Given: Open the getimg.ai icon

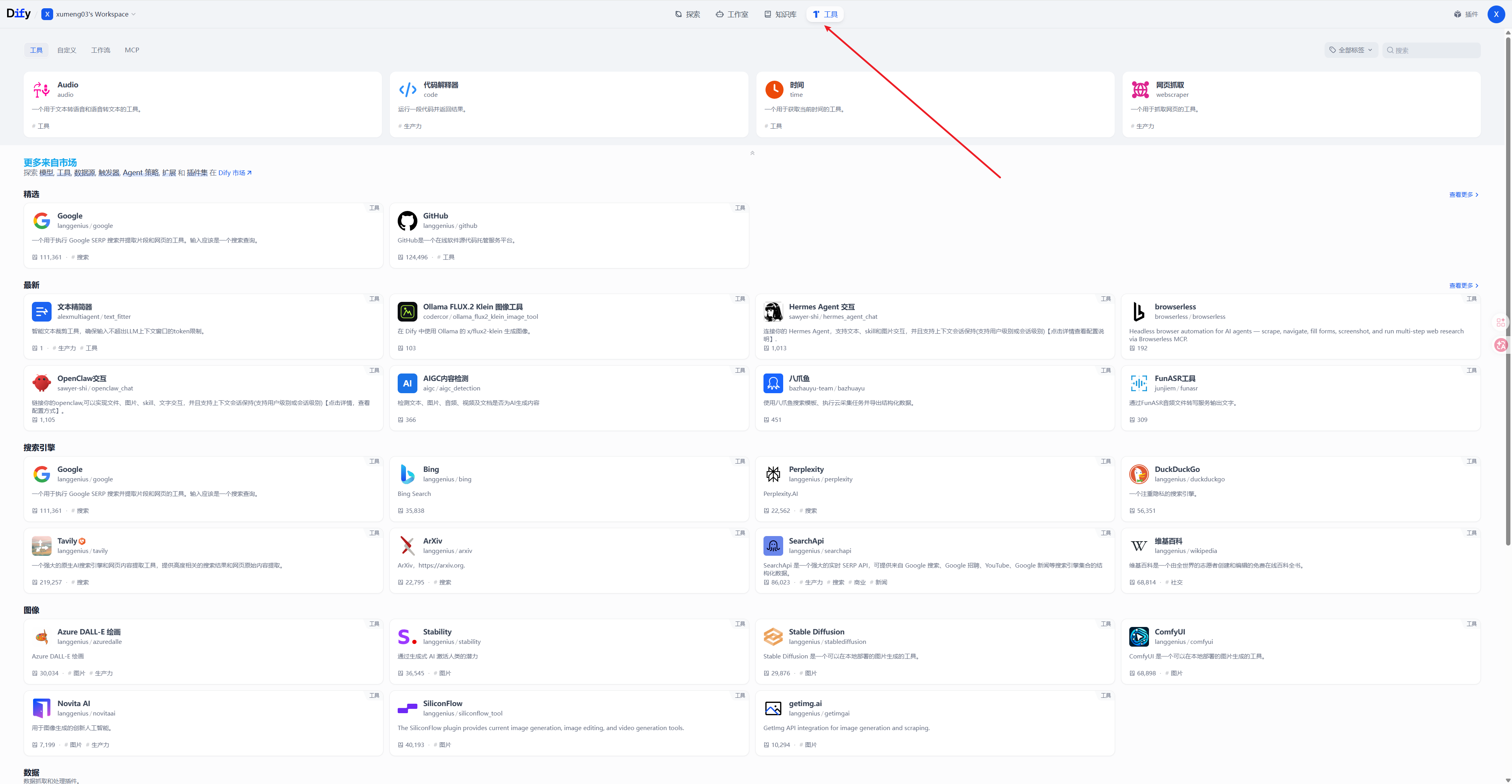Looking at the screenshot, I should click(773, 708).
